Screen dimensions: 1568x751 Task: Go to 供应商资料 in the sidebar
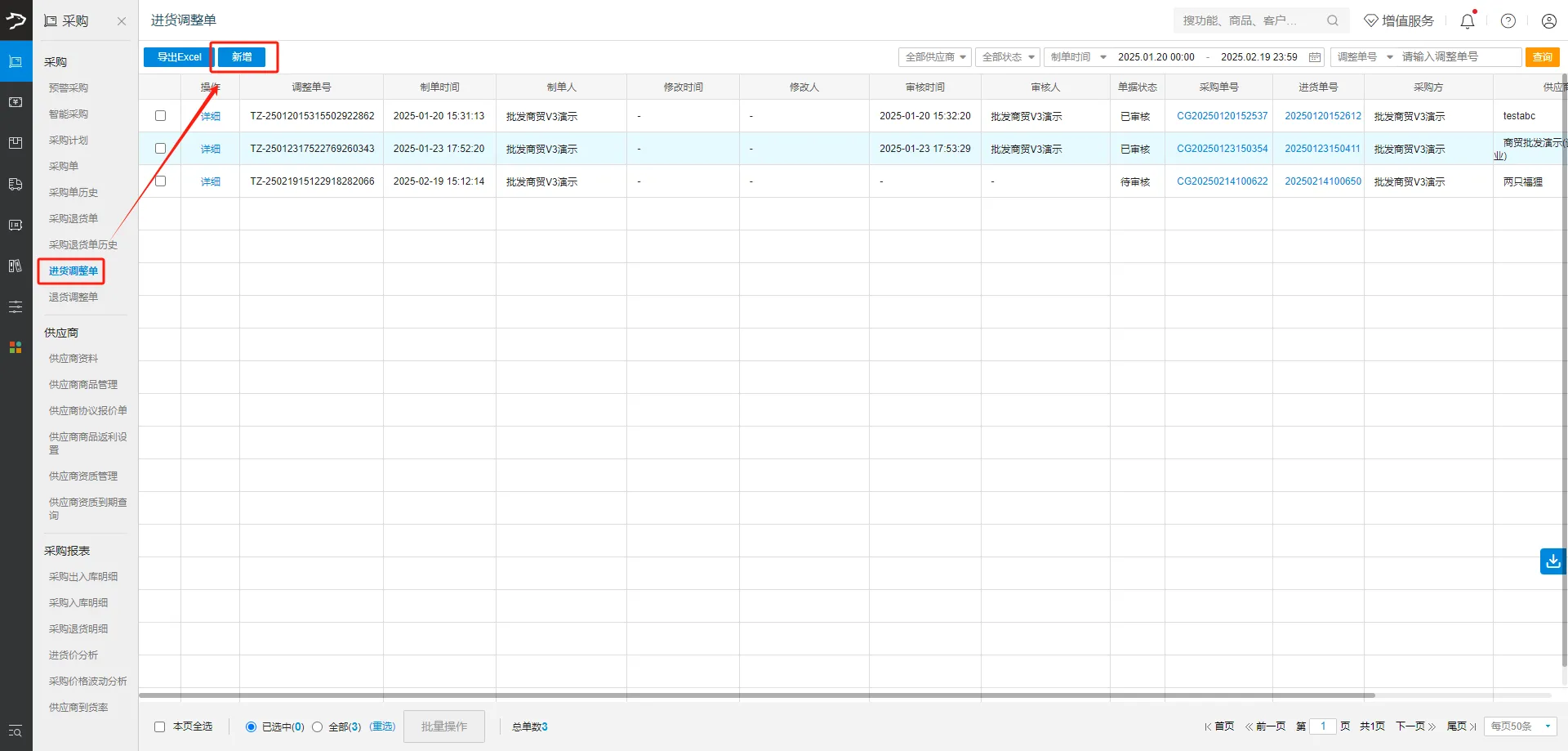(73, 359)
